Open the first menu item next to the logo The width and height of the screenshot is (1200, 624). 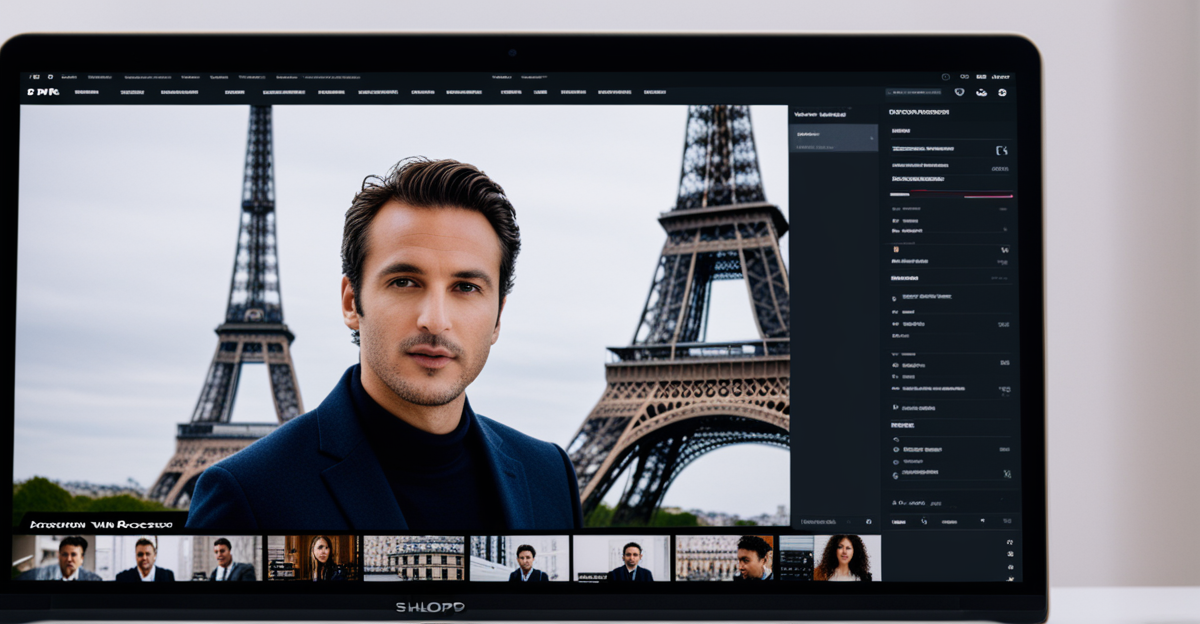click(86, 92)
